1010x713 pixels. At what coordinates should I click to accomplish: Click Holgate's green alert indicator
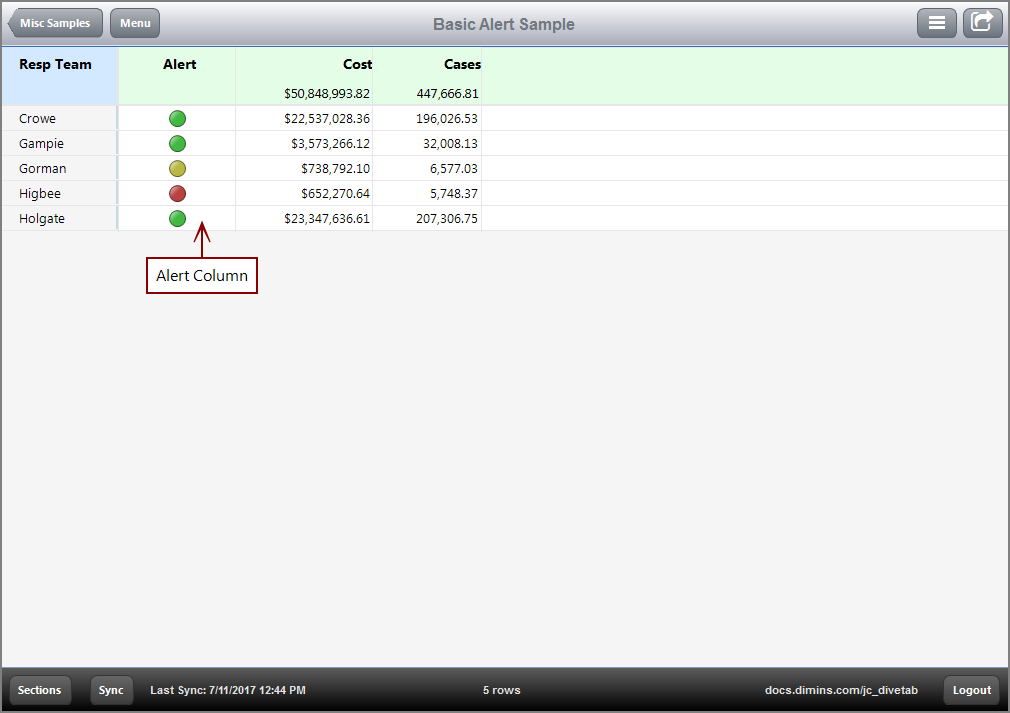178,219
